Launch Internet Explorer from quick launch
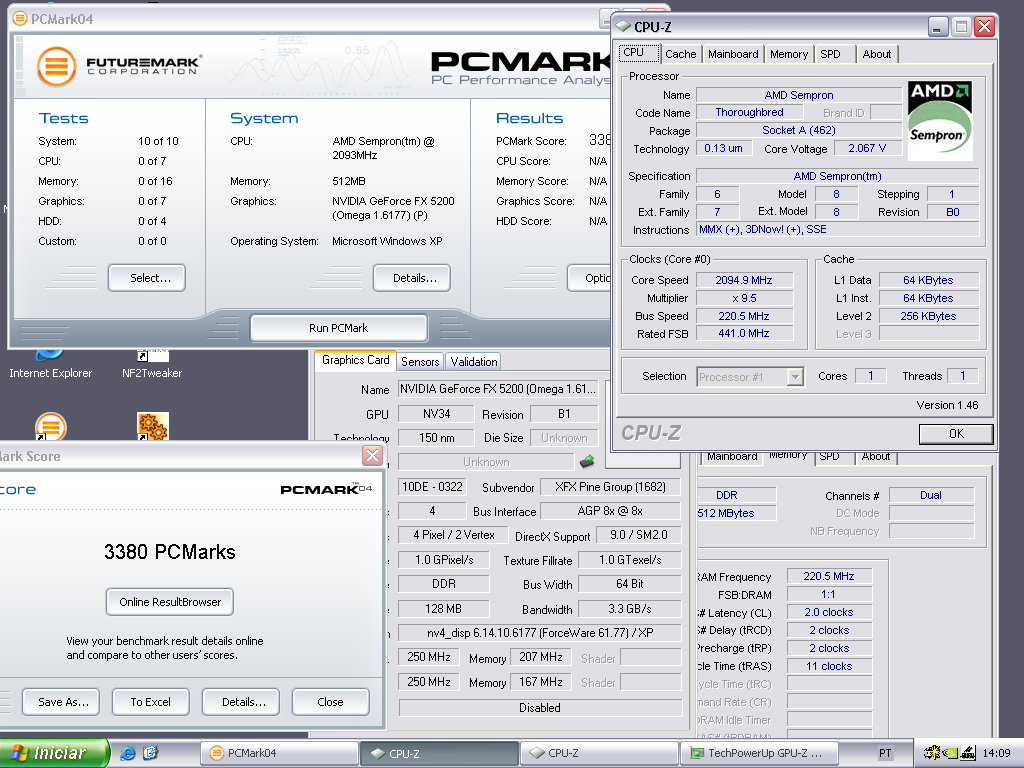 coord(128,753)
